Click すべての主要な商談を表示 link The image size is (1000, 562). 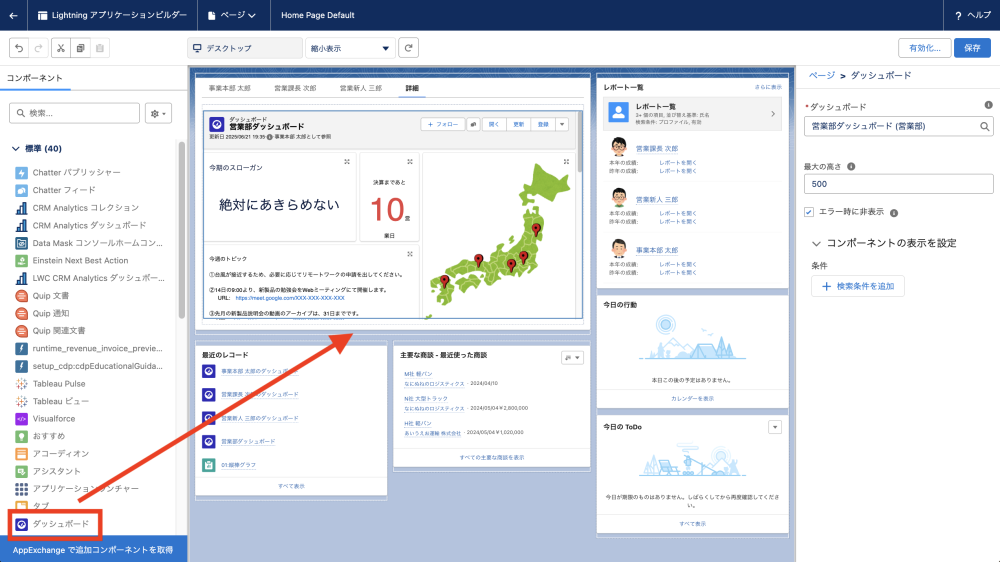(492, 457)
